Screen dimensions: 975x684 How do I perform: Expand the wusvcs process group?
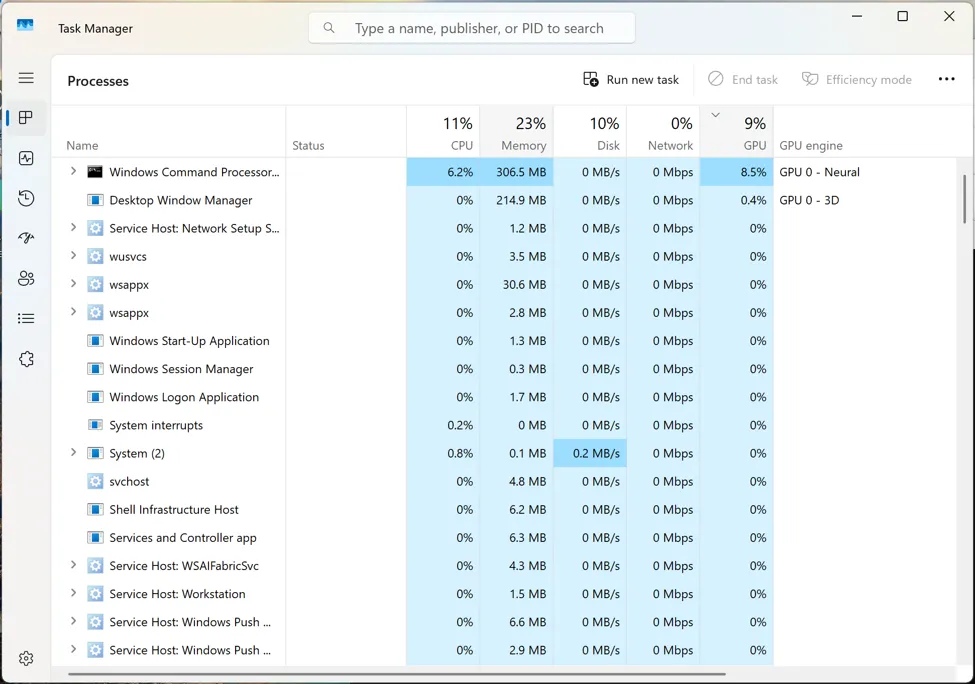[73, 256]
